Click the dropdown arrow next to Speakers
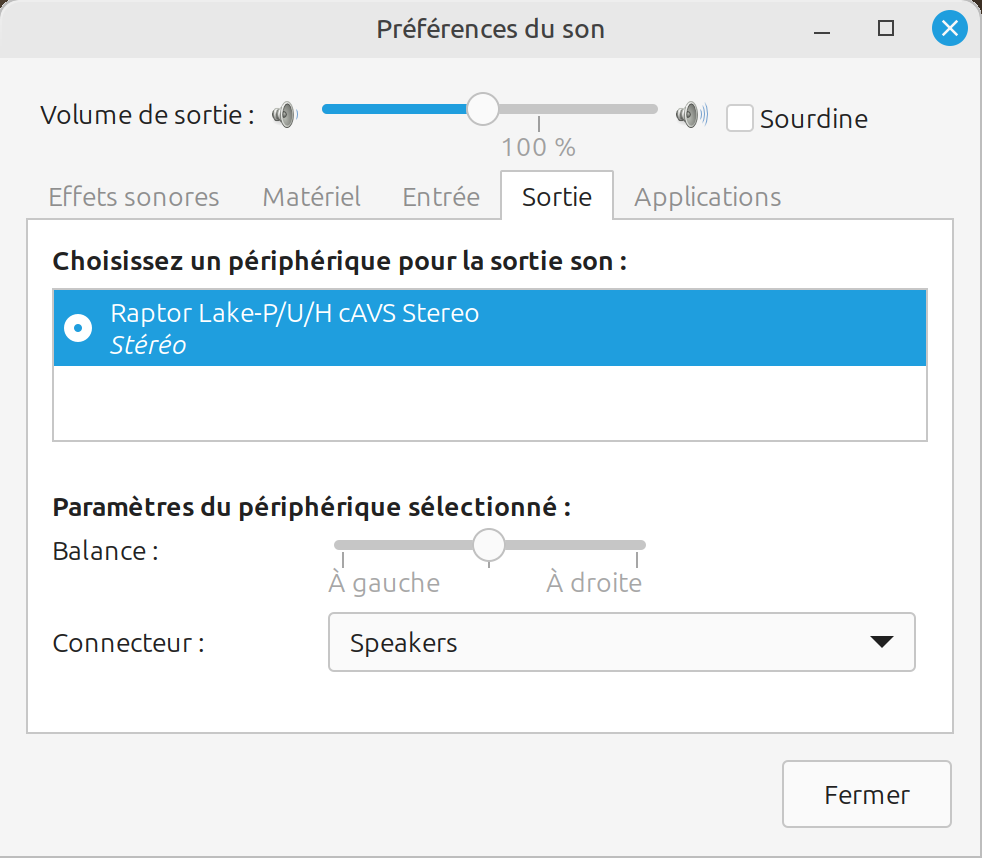 pyautogui.click(x=882, y=642)
